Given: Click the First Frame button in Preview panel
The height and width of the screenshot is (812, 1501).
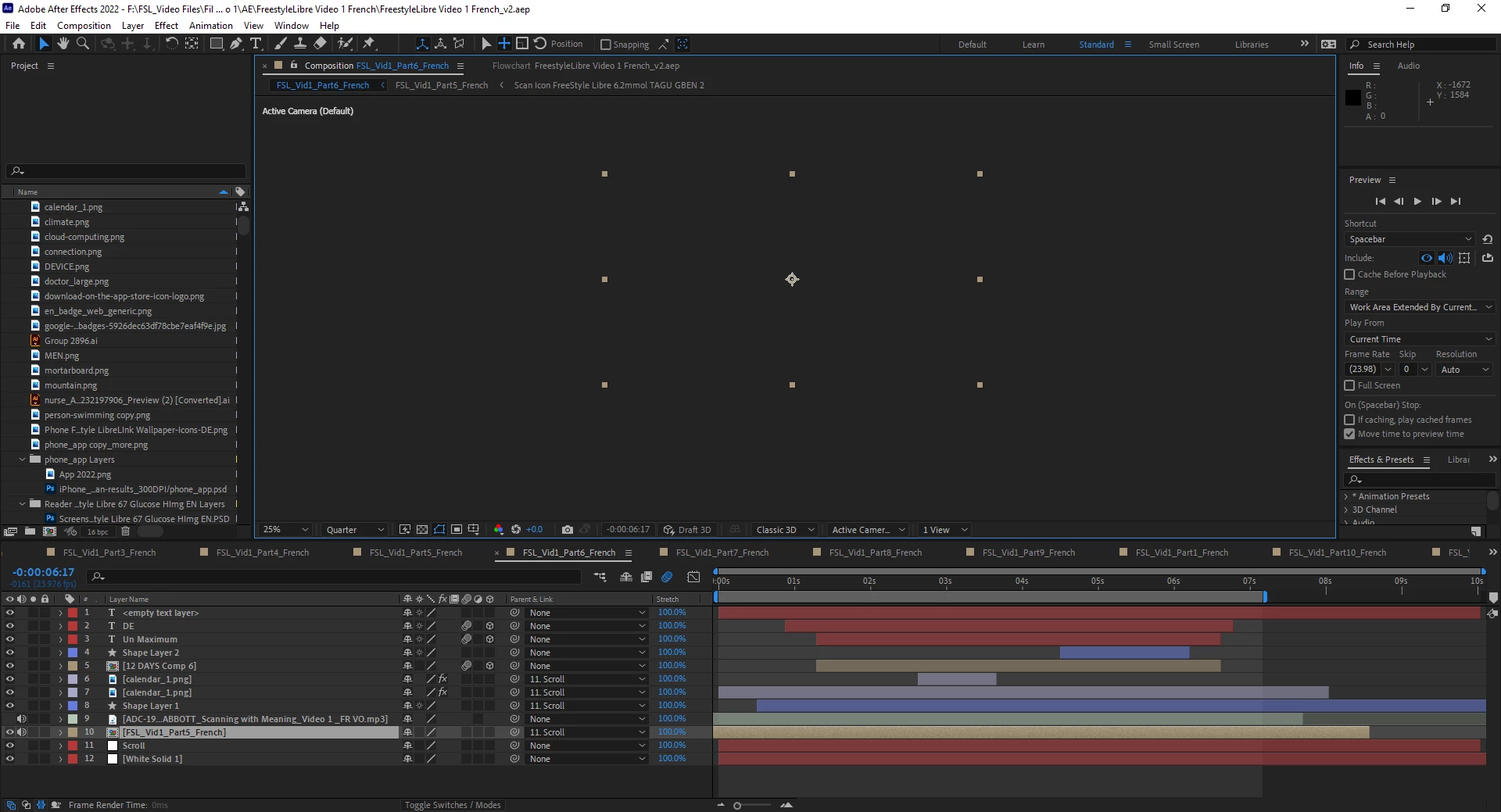Looking at the screenshot, I should click(1380, 202).
